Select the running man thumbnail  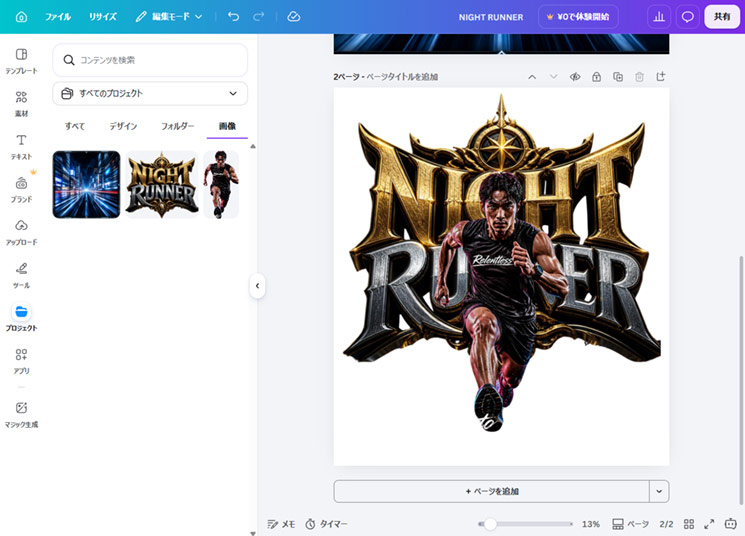coord(221,184)
